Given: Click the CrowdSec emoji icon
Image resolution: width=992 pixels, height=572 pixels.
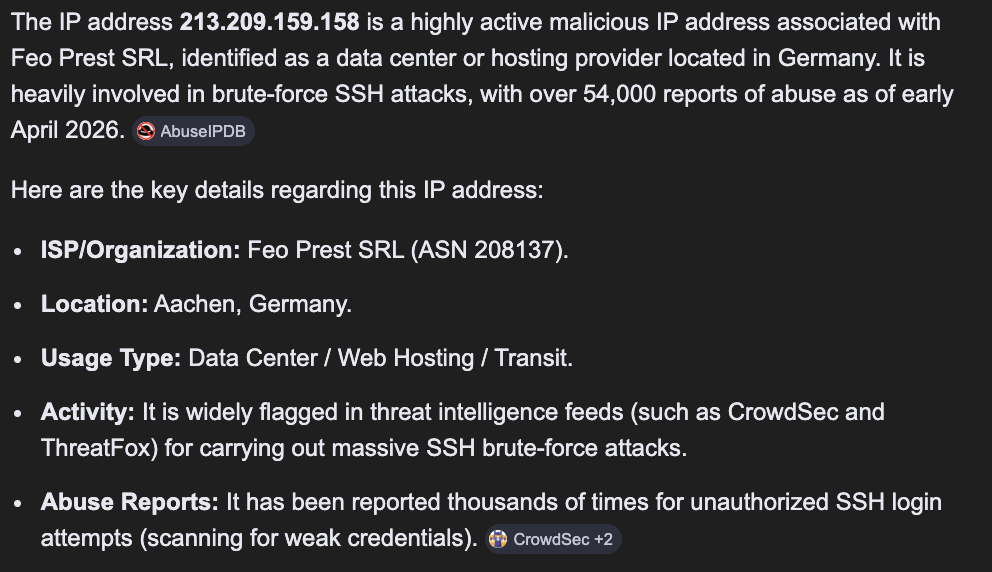Looking at the screenshot, I should click(x=499, y=539).
